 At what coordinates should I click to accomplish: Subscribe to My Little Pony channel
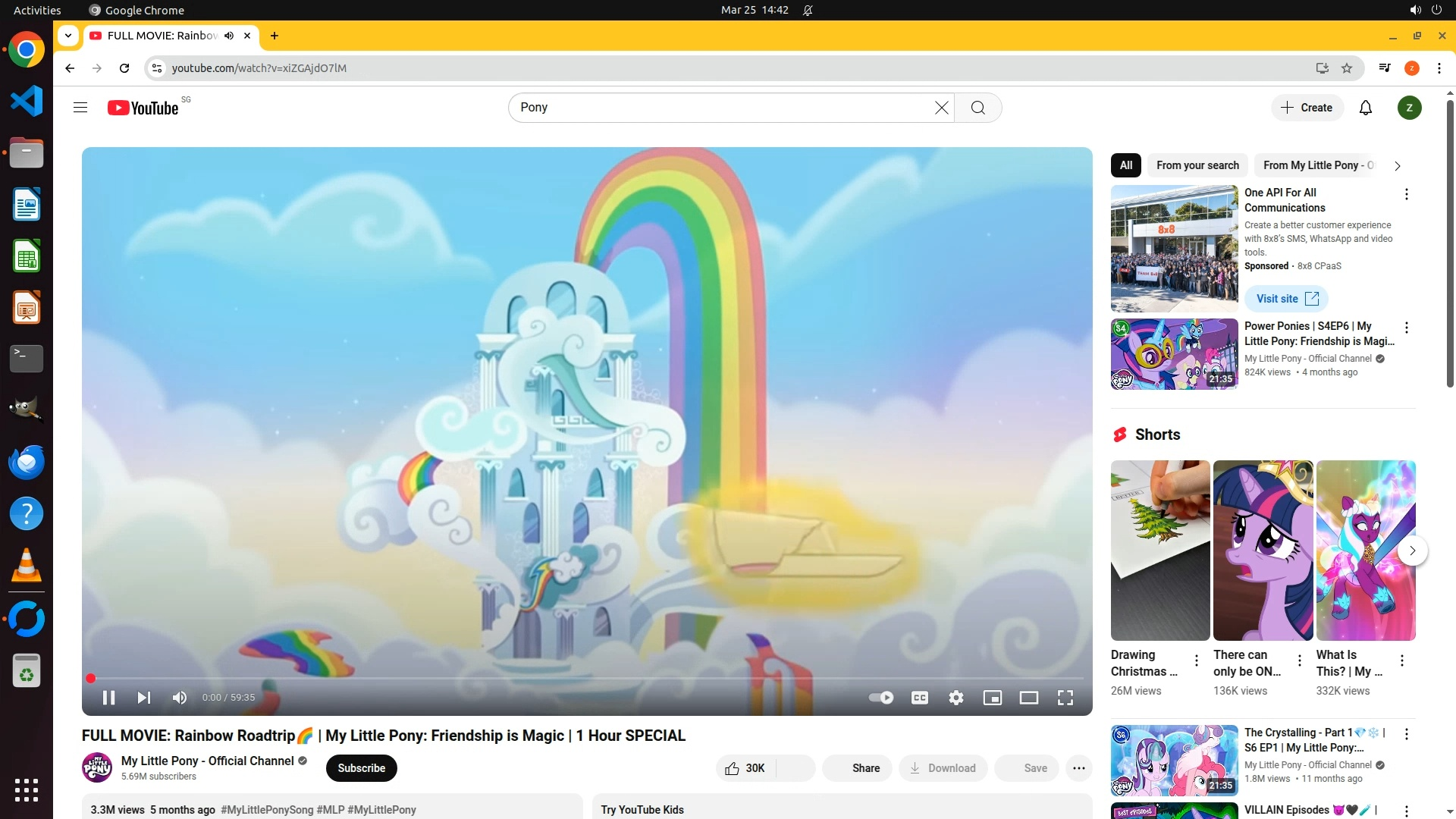(361, 768)
